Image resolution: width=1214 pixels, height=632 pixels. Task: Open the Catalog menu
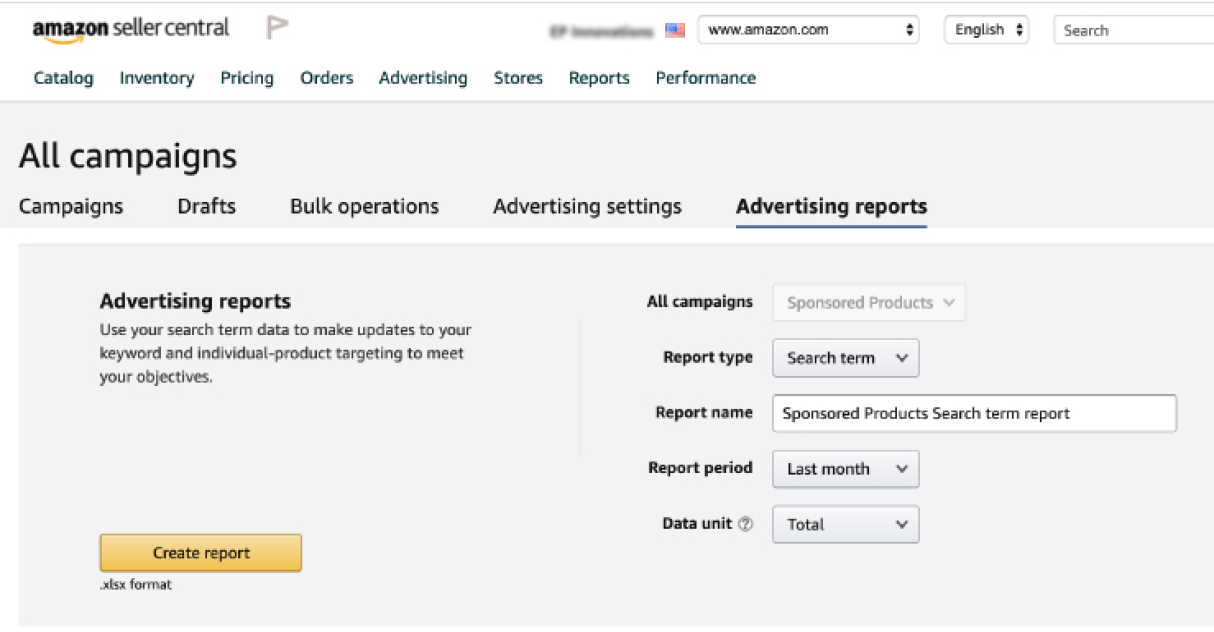coord(64,78)
